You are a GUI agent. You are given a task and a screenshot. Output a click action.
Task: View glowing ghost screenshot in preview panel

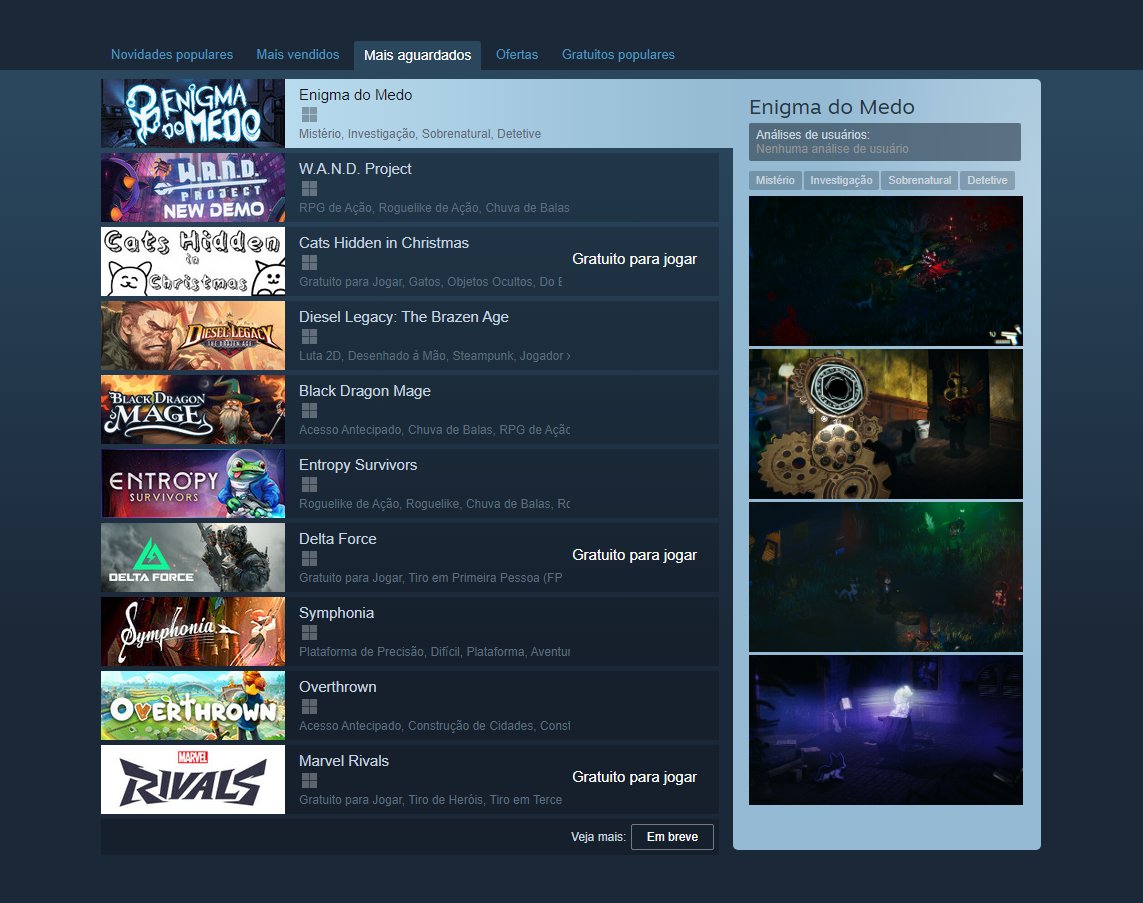pyautogui.click(x=886, y=730)
